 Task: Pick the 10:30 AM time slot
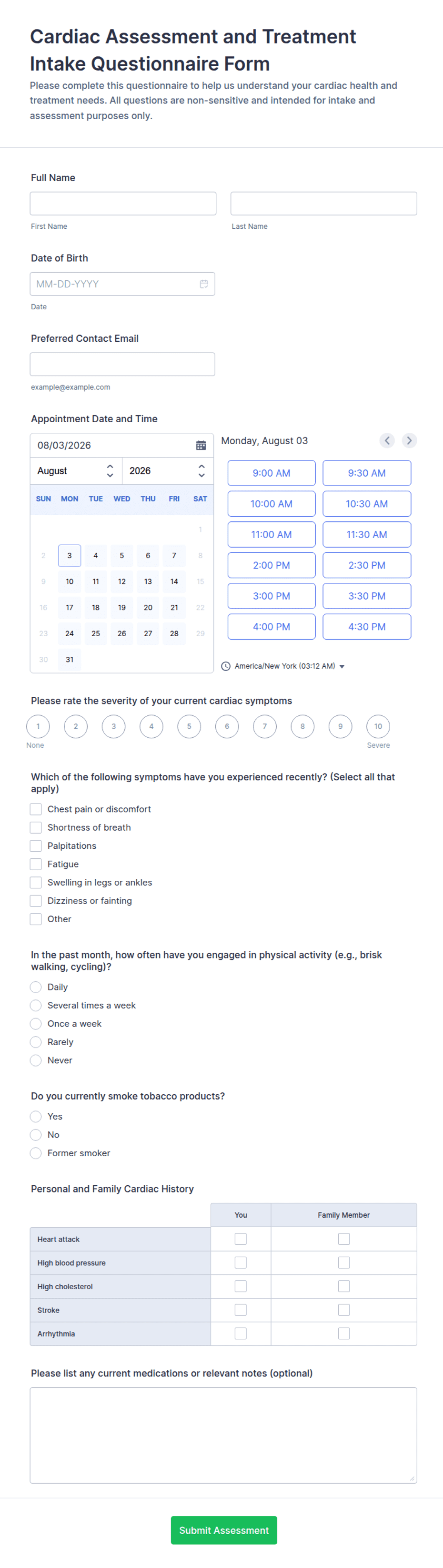pos(367,504)
